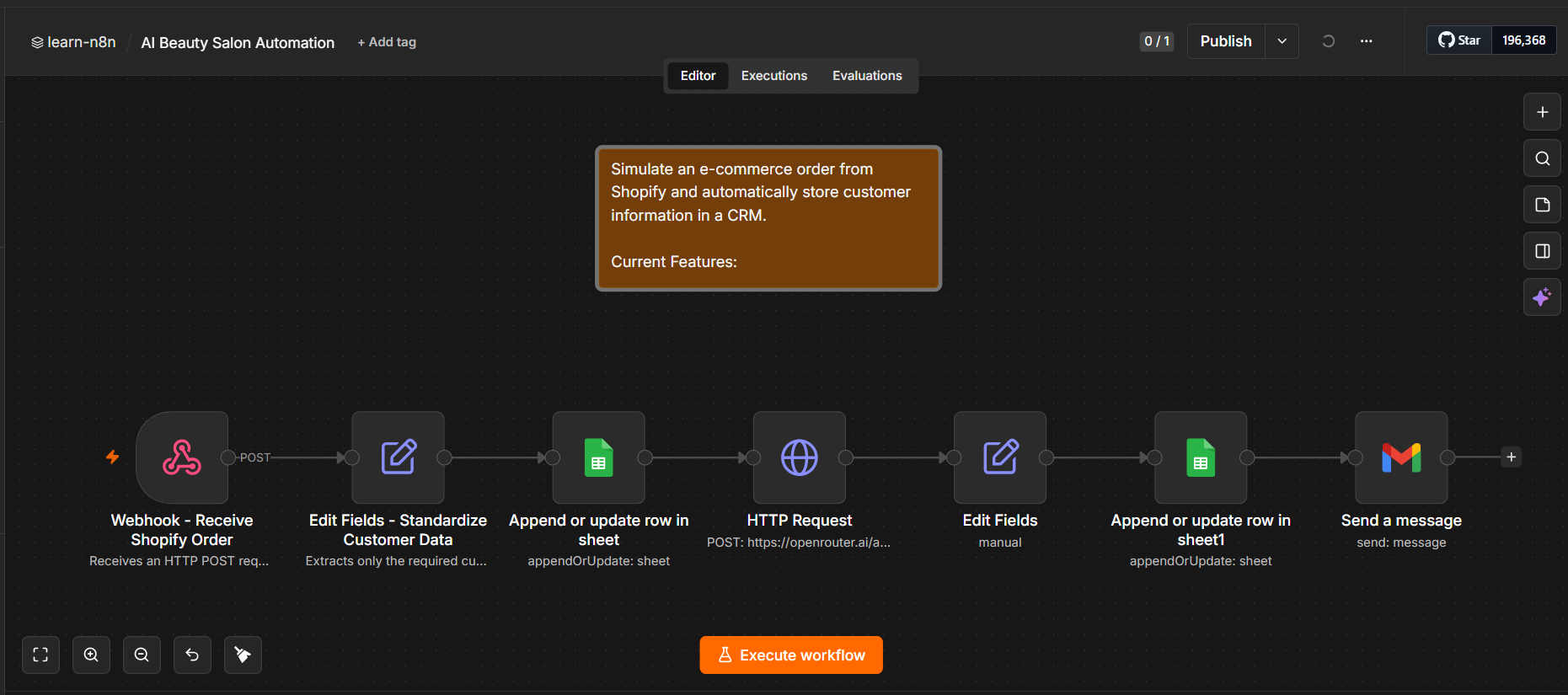Open the canvas search tool
1568x695 pixels.
click(1542, 158)
